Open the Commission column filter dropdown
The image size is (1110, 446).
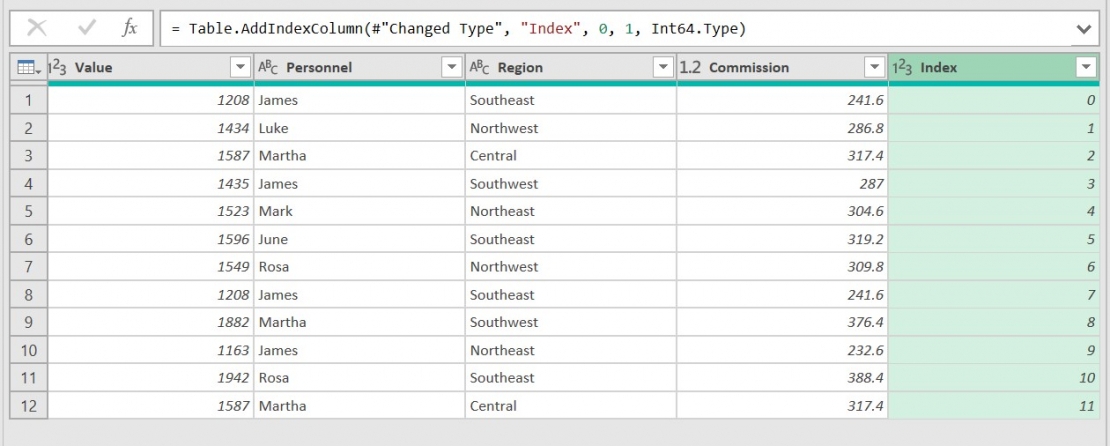(x=874, y=67)
